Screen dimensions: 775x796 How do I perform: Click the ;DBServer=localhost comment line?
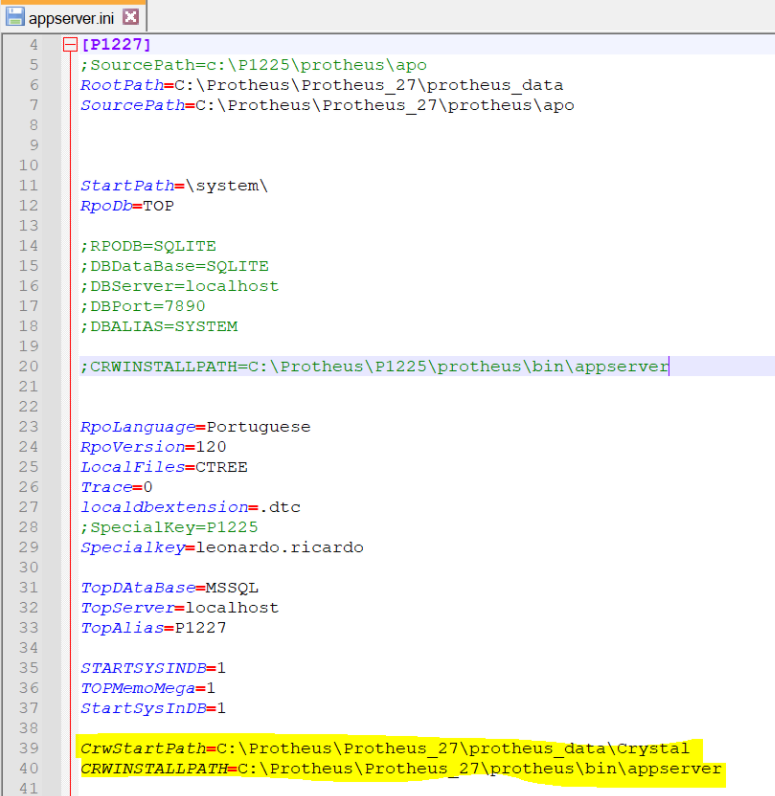tap(180, 286)
